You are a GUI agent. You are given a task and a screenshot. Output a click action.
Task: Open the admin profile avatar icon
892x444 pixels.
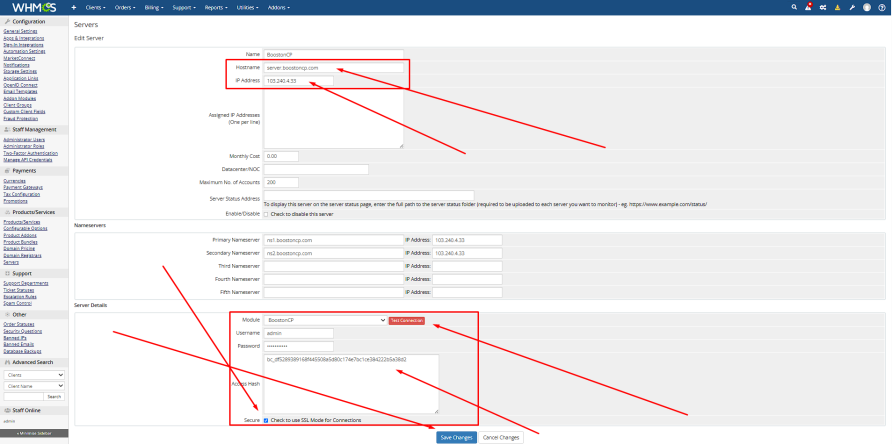point(866,8)
